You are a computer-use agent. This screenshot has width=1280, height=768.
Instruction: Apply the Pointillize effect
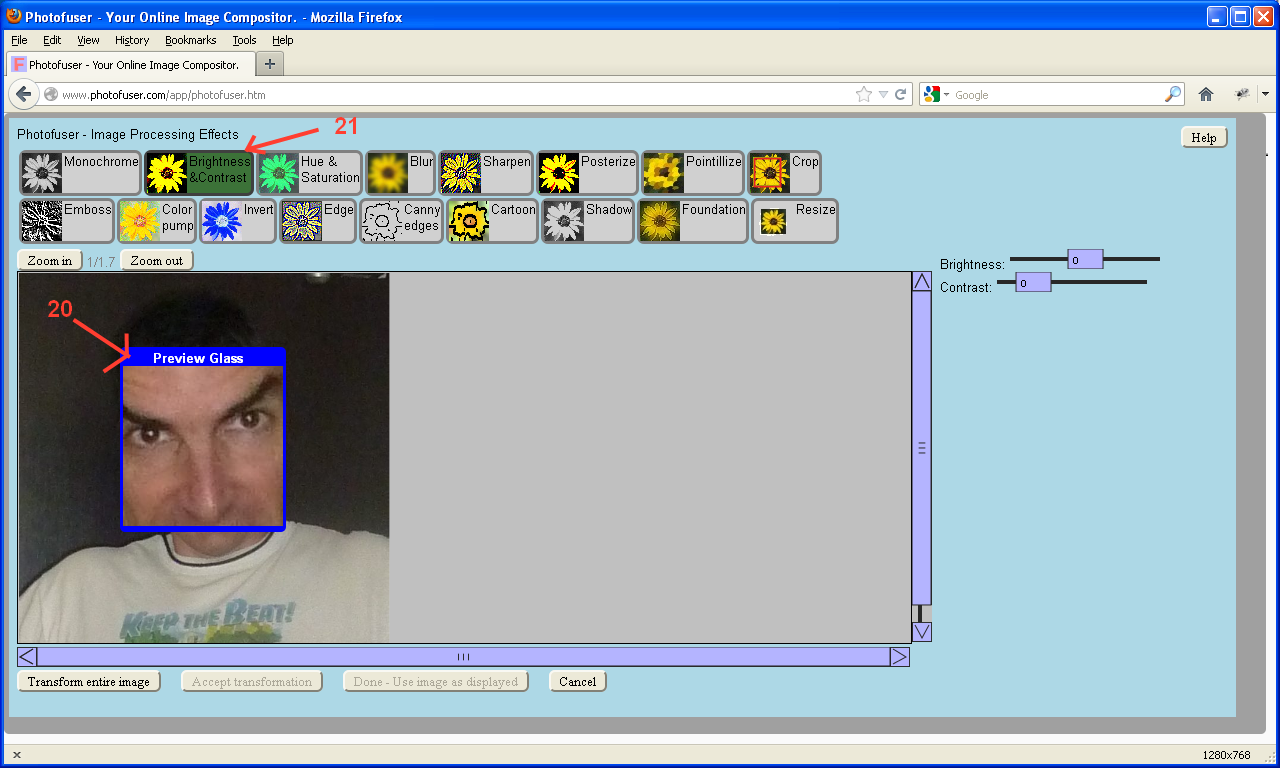click(x=692, y=173)
